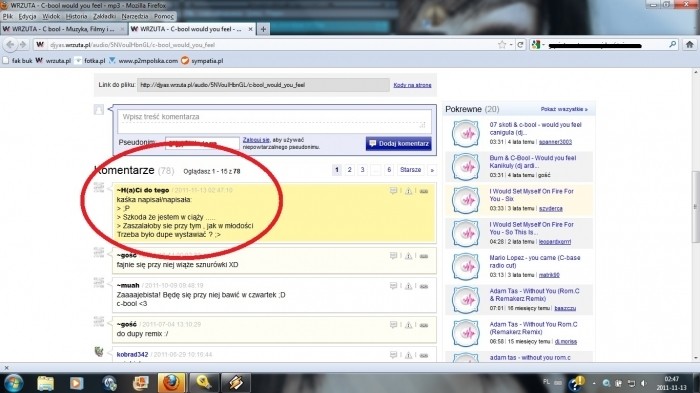Viewport: 700px width, 393px height.
Task: Open the Historia menu
Action: [76, 16]
